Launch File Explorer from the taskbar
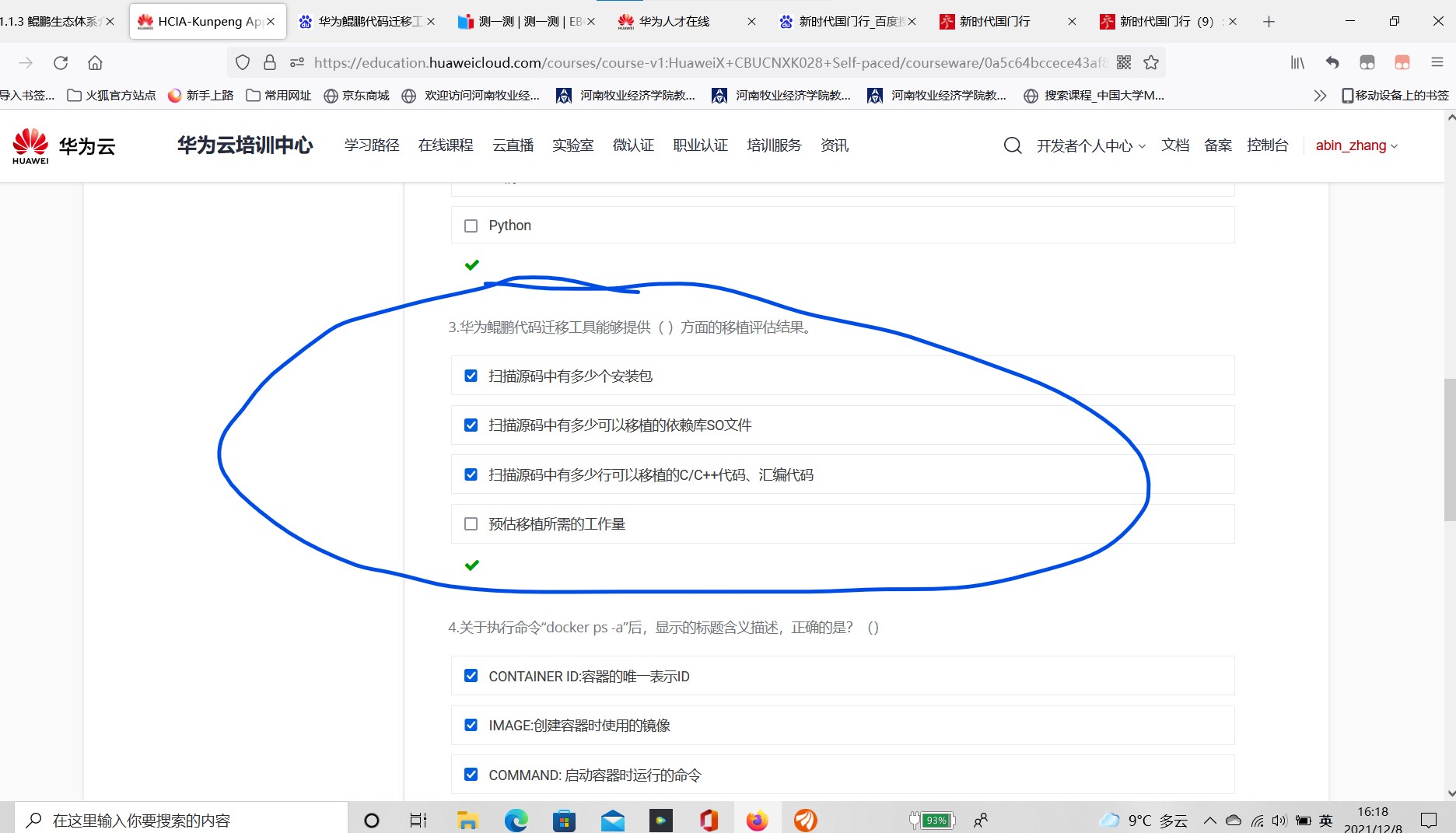 pyautogui.click(x=467, y=820)
